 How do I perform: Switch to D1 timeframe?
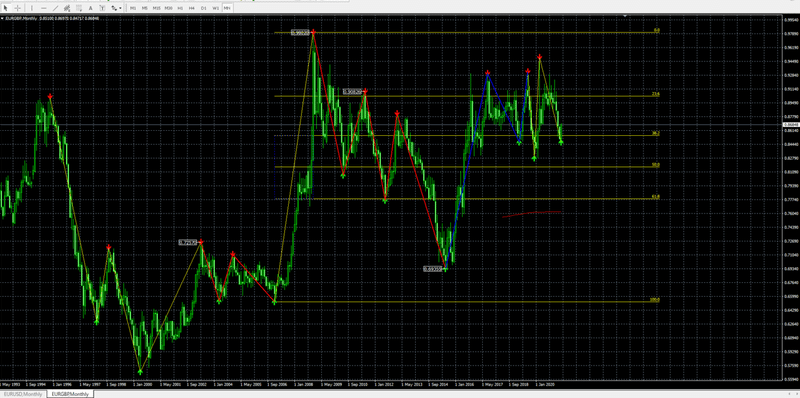click(x=204, y=8)
